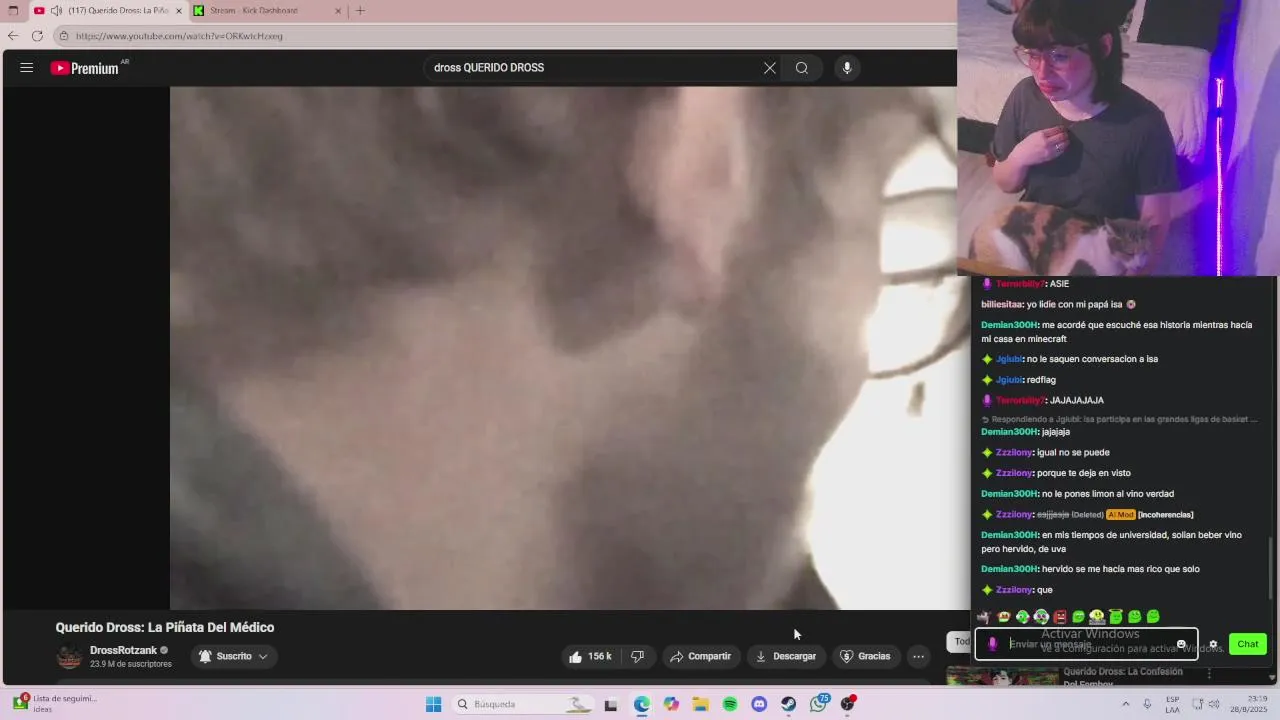The height and width of the screenshot is (720, 1280).
Task: Open a new browser tab
Action: [360, 11]
